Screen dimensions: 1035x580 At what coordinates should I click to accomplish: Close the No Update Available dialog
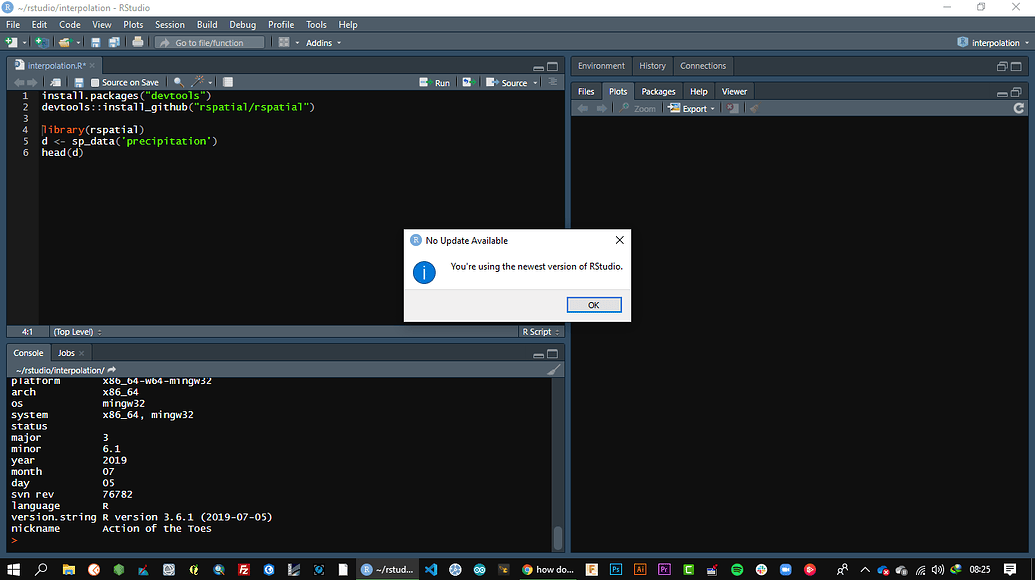[619, 240]
